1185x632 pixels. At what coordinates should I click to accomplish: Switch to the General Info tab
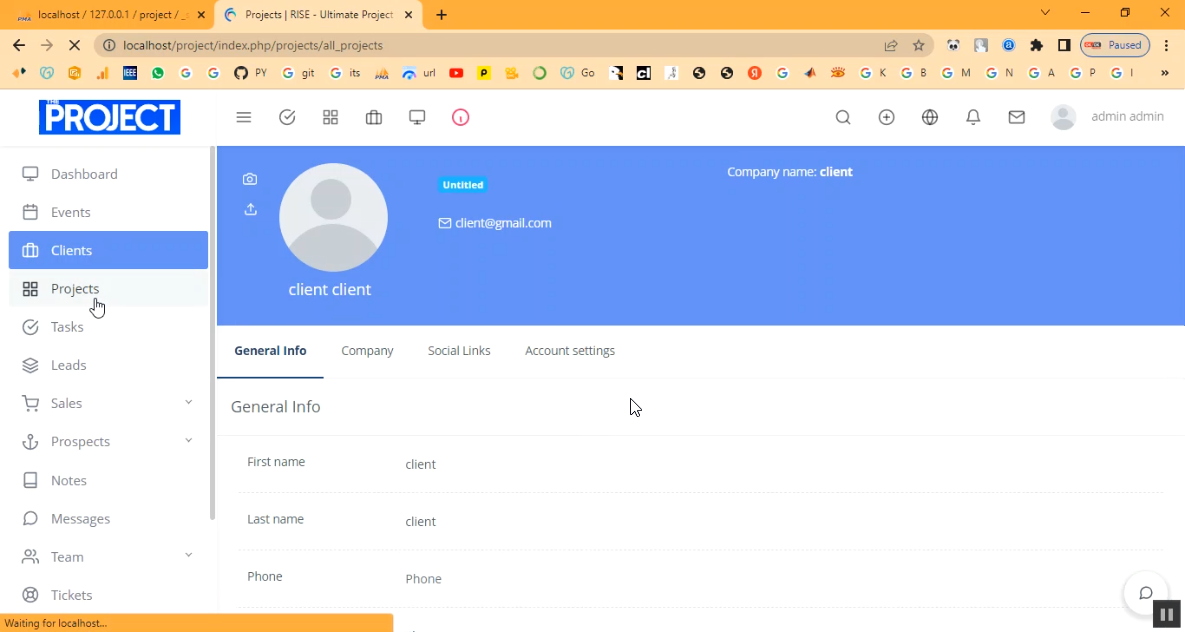click(270, 351)
